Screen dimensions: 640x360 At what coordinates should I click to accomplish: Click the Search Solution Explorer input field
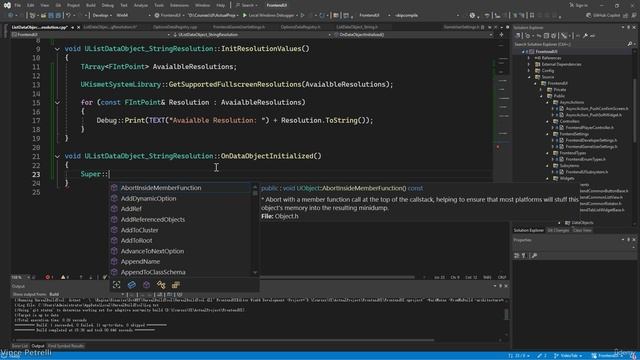(x=570, y=44)
